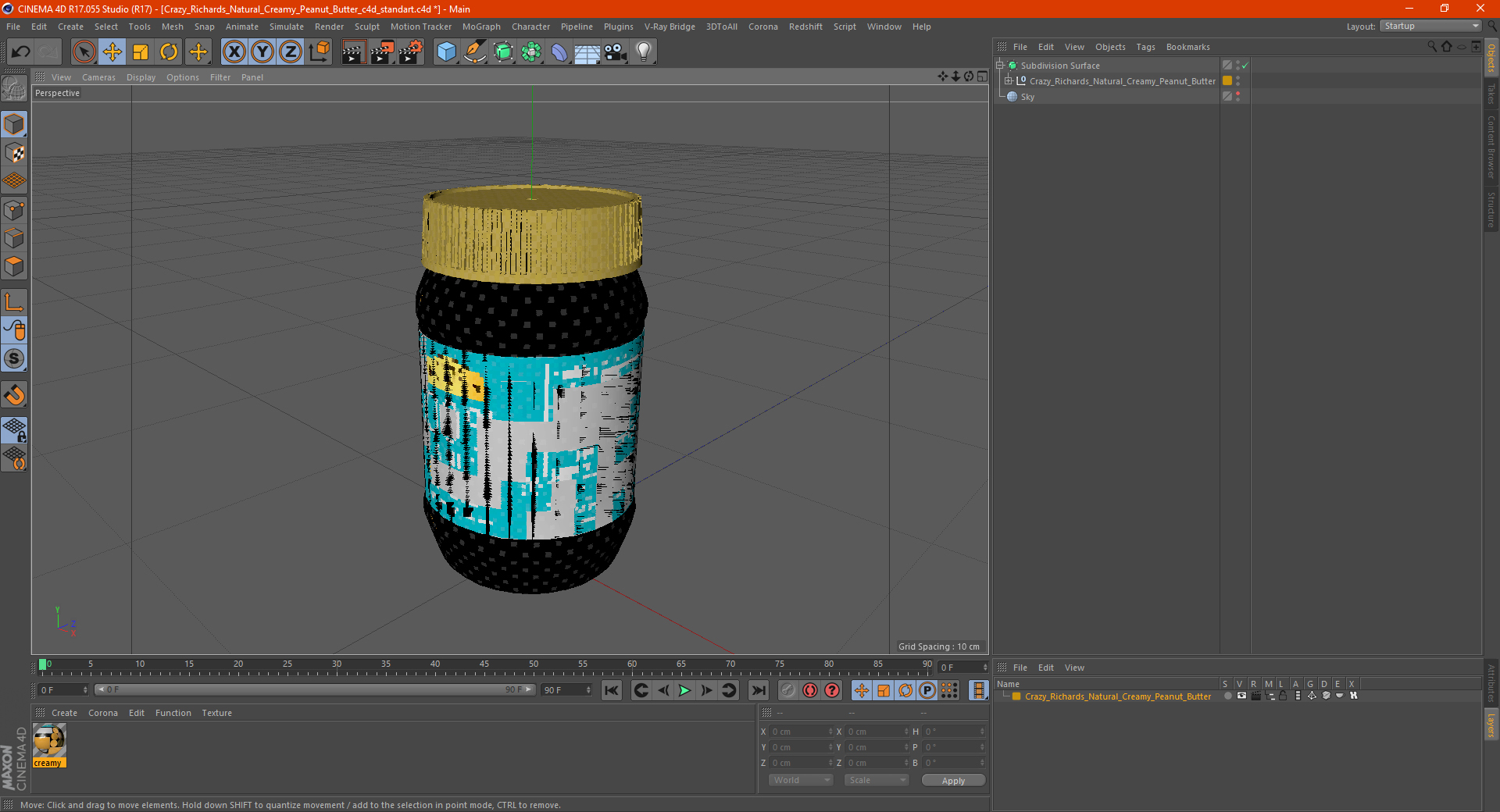Toggle Snap enable S icon
The height and width of the screenshot is (812, 1500).
click(14, 358)
